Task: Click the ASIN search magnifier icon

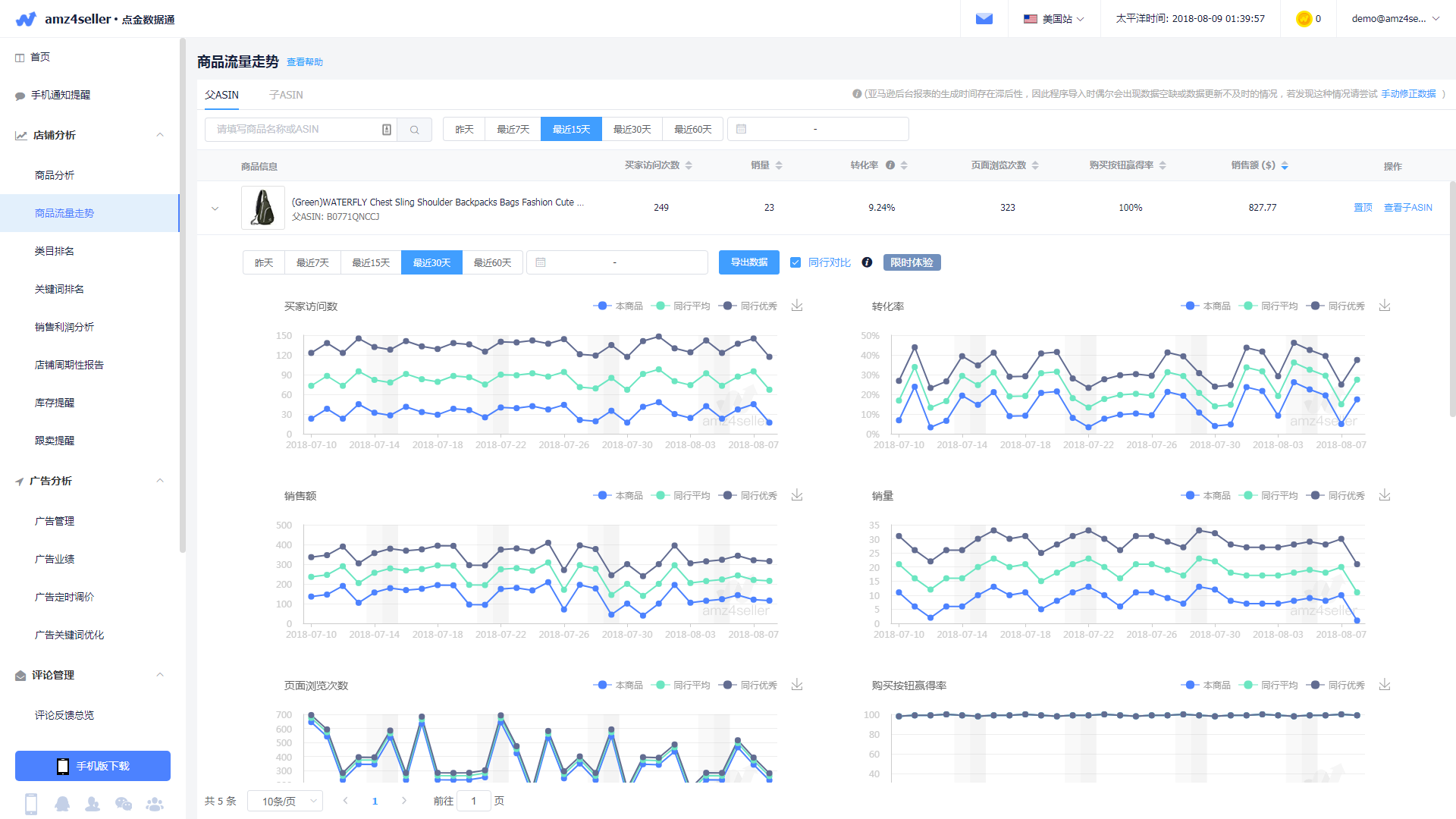Action: coord(414,130)
